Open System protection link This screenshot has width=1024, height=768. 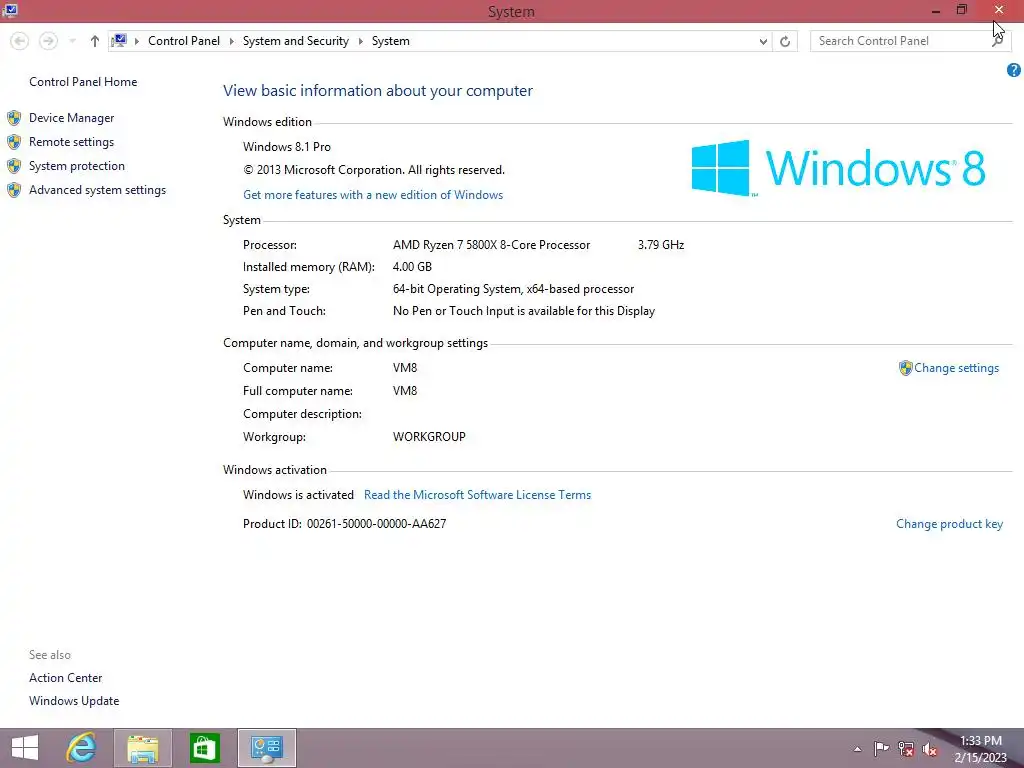tap(76, 166)
